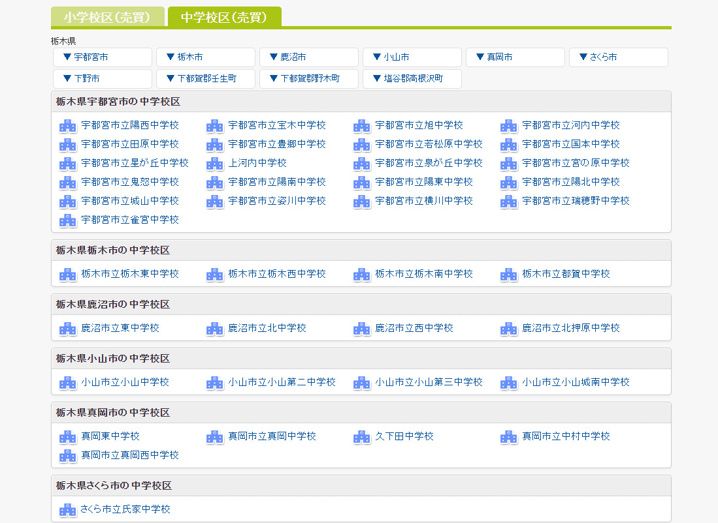Click the icon beside 小山市立小山第三中学校
The image size is (718, 523).
click(x=362, y=382)
